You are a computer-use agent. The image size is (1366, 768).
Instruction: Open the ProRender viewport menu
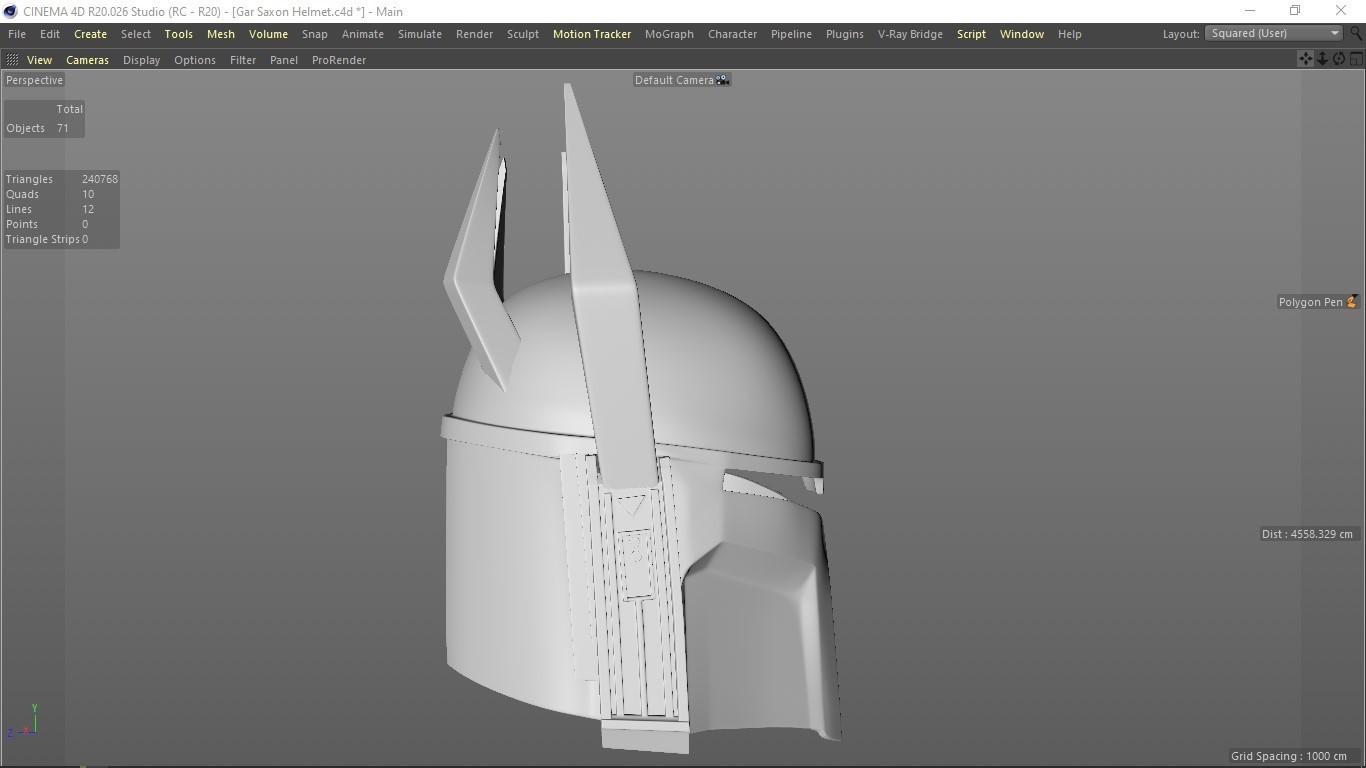pos(338,59)
